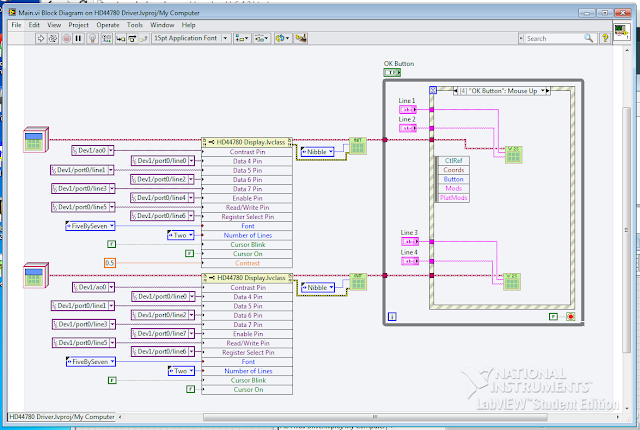640x430 pixels.
Task: Click the magnifier icon beside Search
Action: (589, 38)
